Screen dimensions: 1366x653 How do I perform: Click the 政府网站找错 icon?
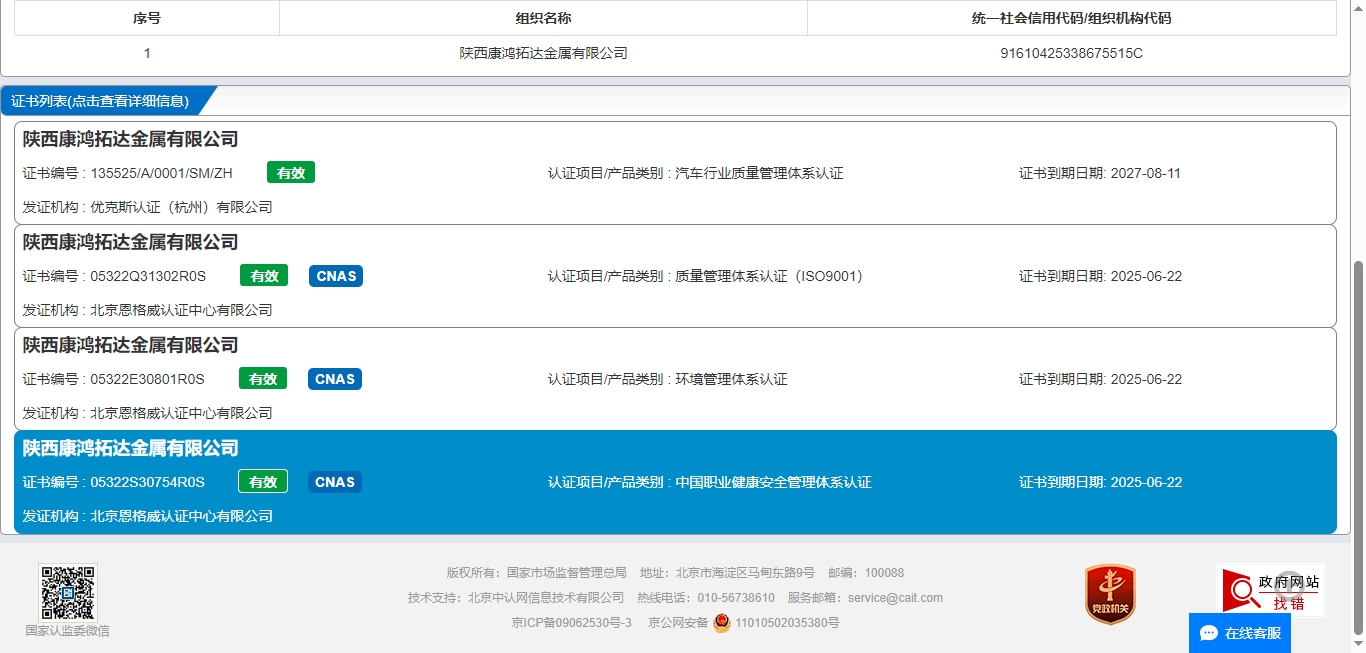[1270, 590]
